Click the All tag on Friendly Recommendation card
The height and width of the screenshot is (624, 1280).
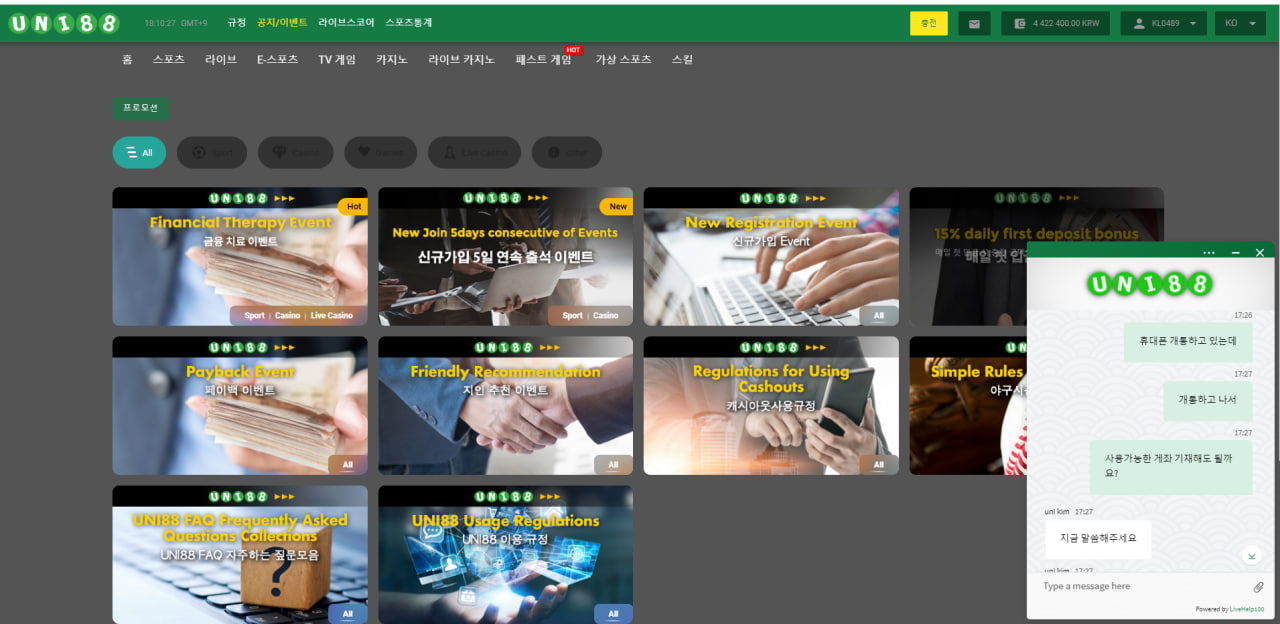click(613, 465)
